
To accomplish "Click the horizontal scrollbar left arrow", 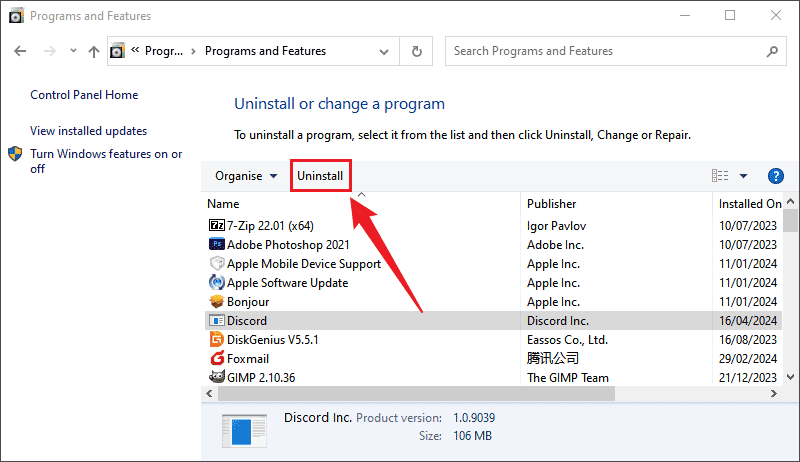I will click(x=209, y=393).
